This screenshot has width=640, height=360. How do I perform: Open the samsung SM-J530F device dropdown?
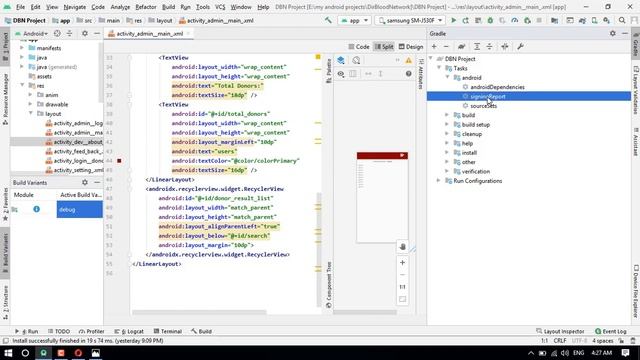tap(410, 20)
